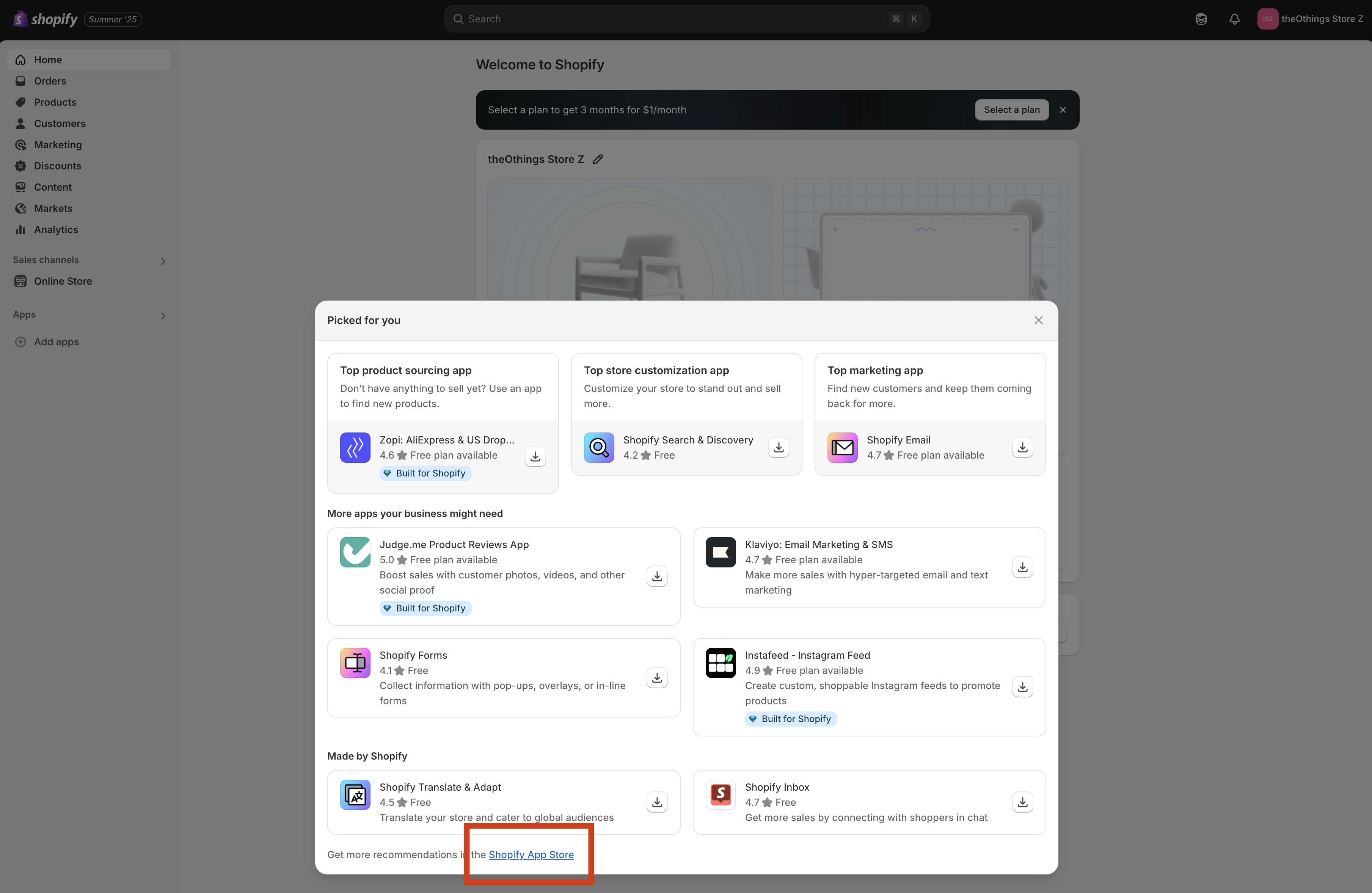Click the Search input field

(x=675, y=19)
